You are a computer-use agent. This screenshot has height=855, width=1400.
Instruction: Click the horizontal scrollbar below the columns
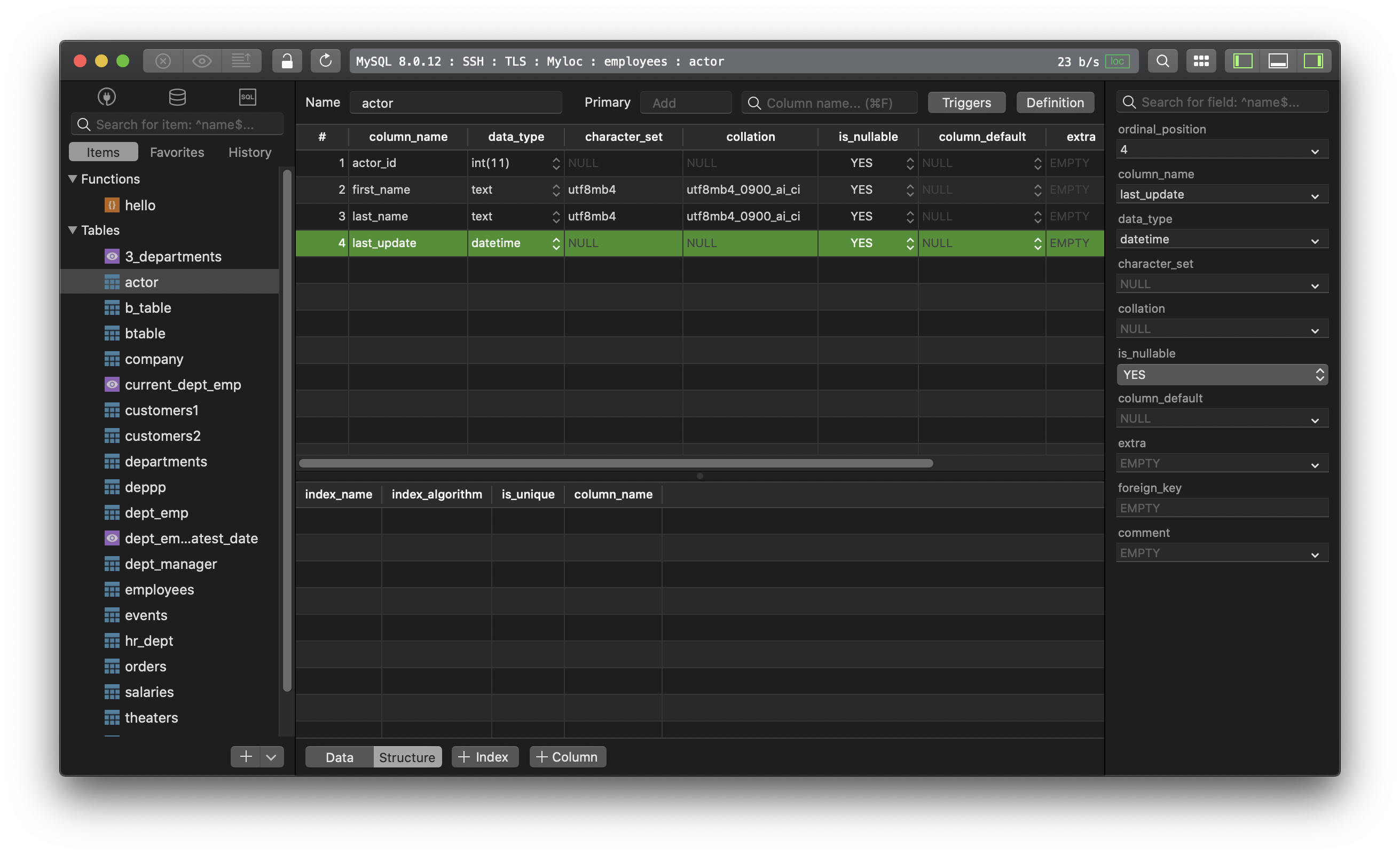[x=617, y=462]
